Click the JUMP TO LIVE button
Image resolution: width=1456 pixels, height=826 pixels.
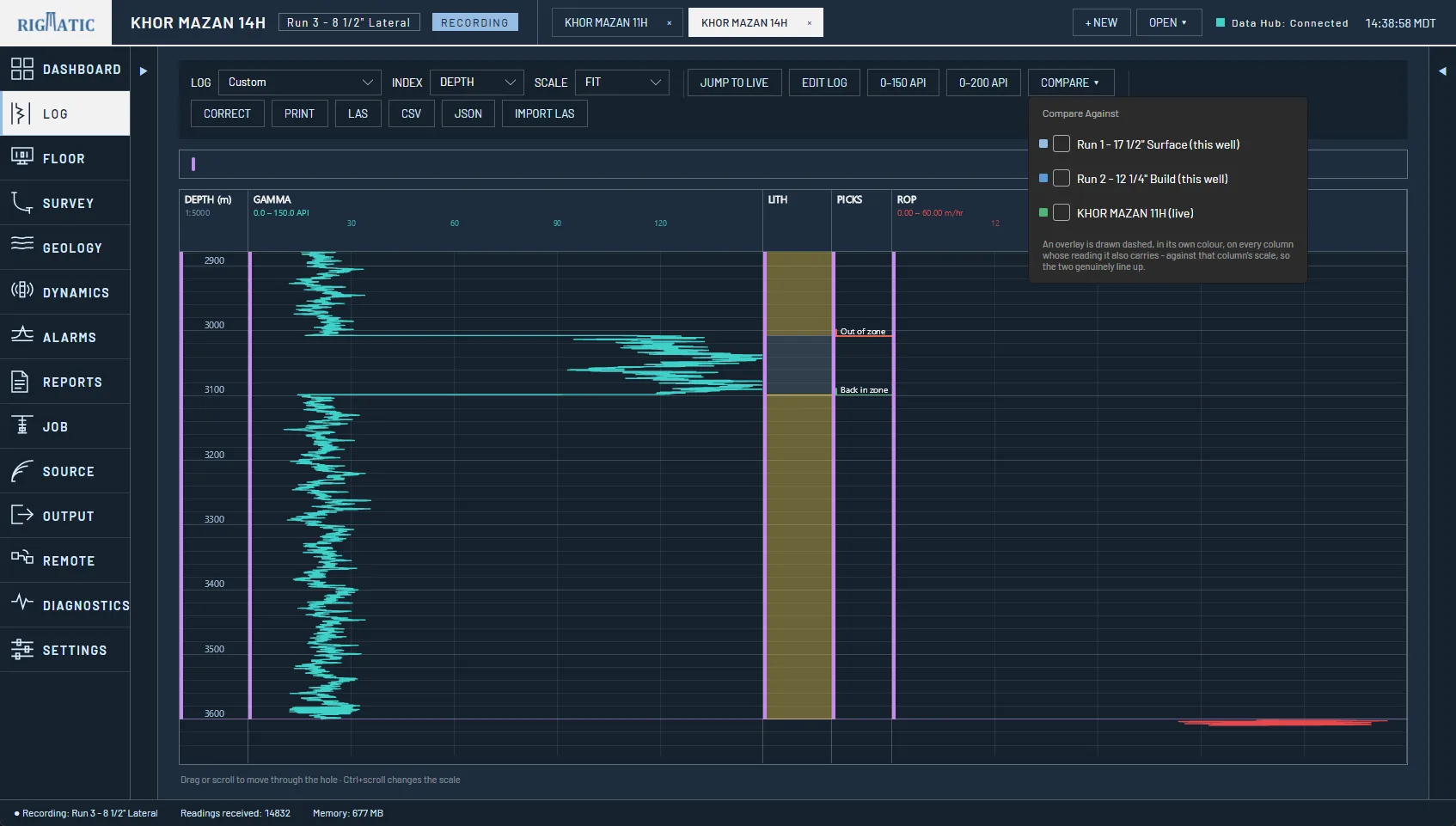(x=735, y=83)
